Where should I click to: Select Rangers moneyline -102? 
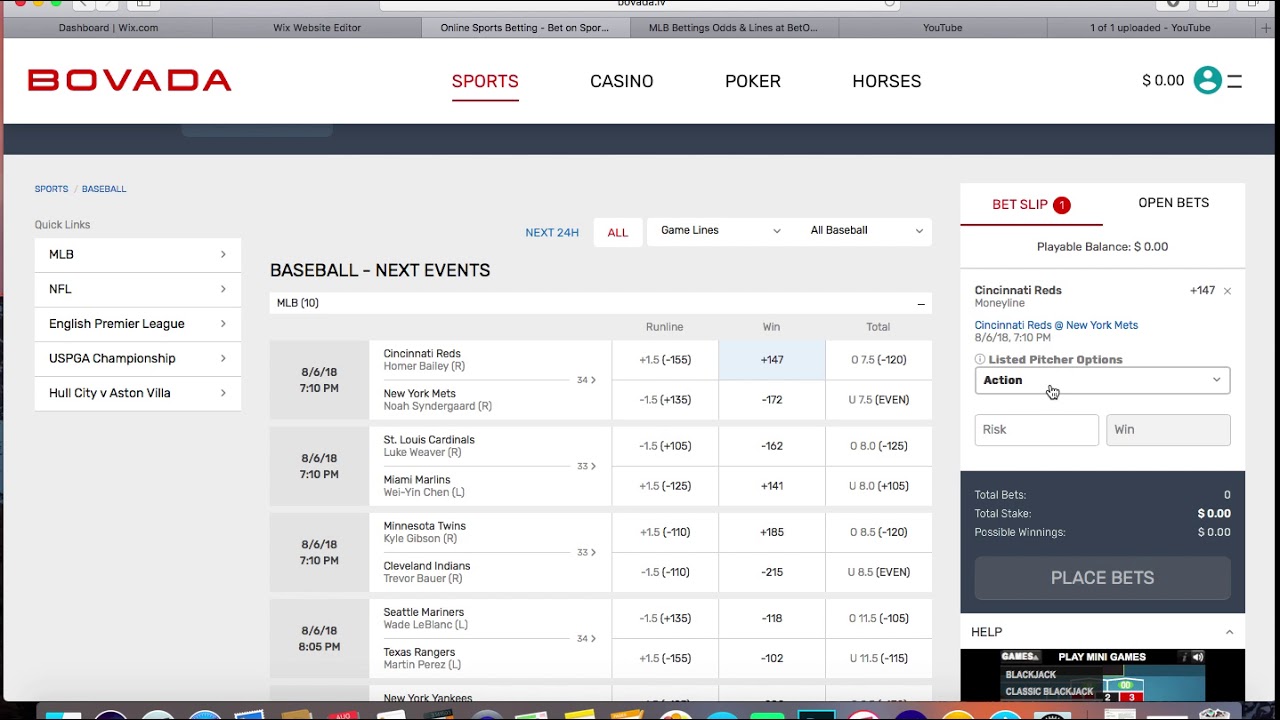[x=772, y=658]
